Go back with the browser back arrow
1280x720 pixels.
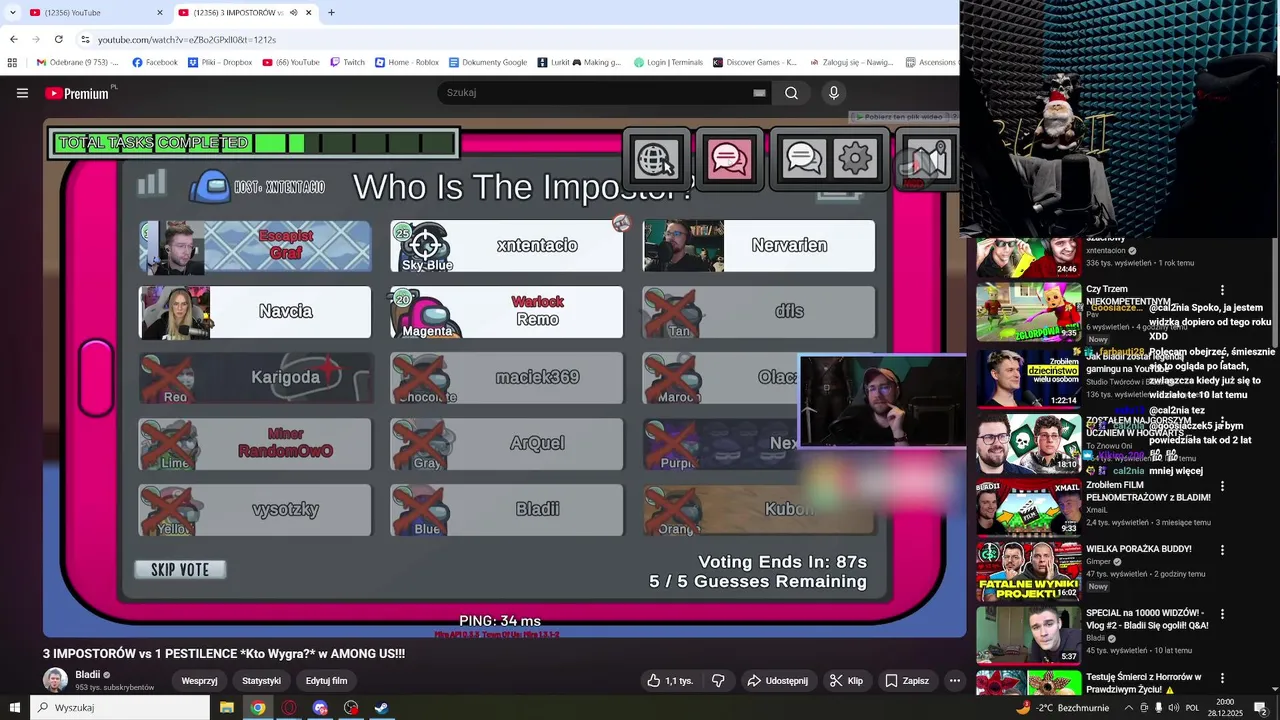(x=13, y=39)
